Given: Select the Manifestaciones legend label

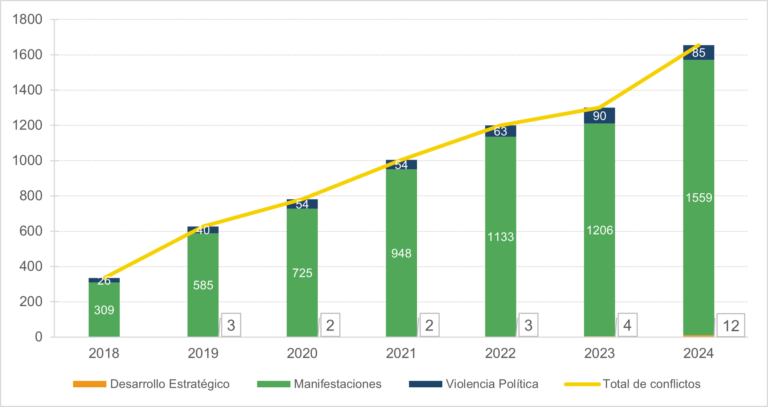Looking at the screenshot, I should click(332, 383).
